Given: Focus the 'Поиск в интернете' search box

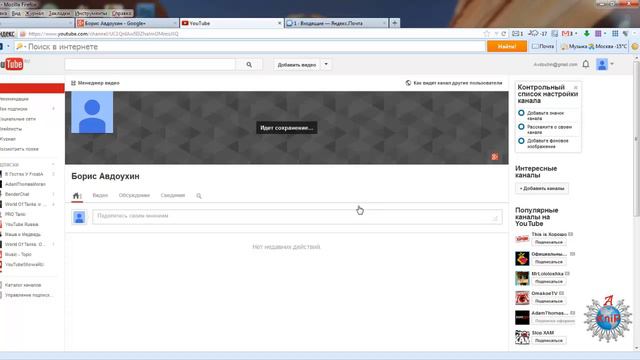Looking at the screenshot, I should coord(250,47).
